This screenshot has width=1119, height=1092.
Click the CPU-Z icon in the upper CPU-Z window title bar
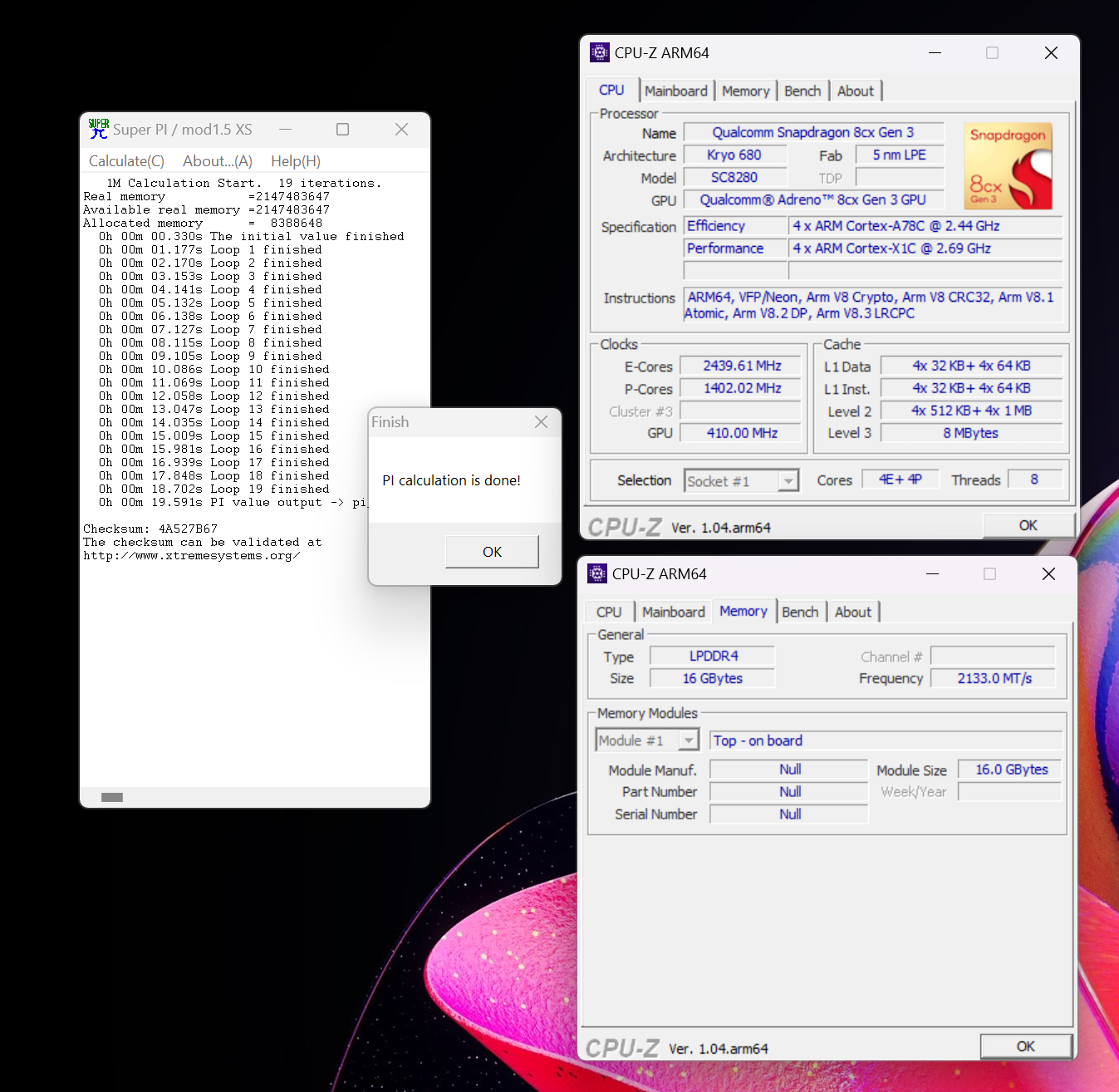[600, 52]
